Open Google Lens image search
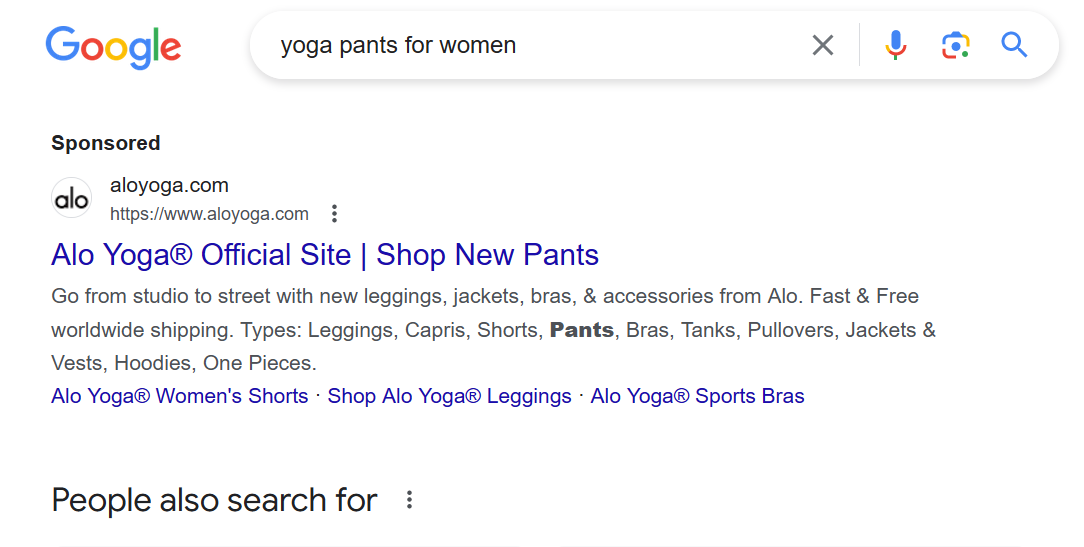Viewport: 1084px width, 547px height. click(955, 45)
